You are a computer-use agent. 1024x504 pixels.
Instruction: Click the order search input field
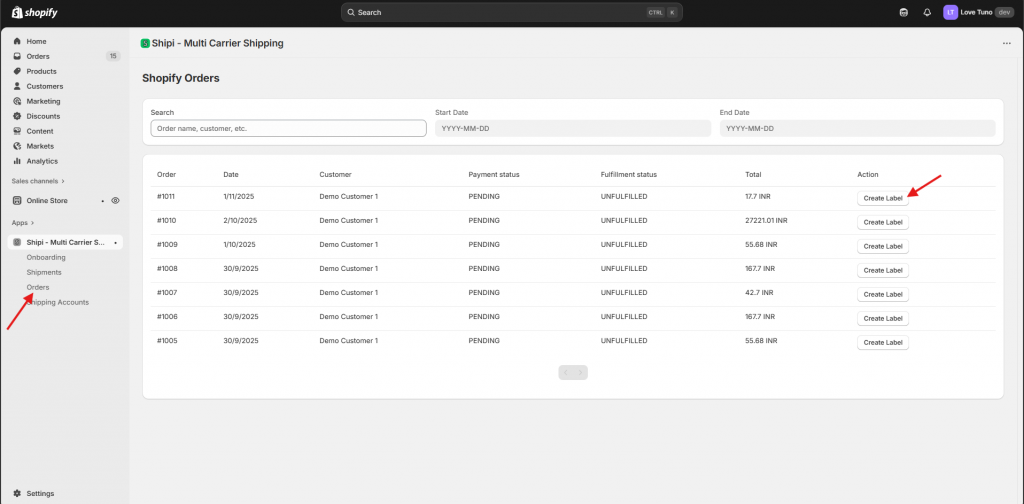pos(288,129)
